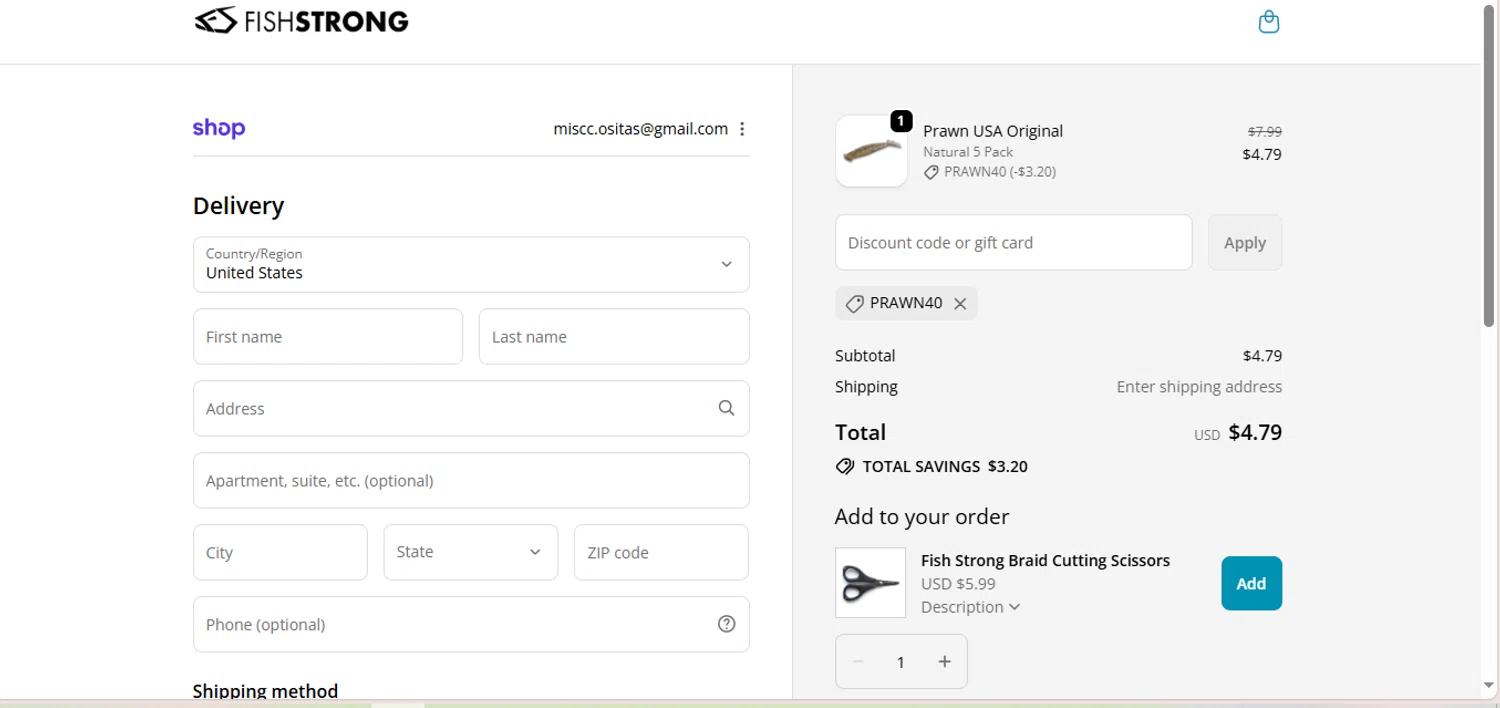The width and height of the screenshot is (1500, 708).
Task: Focus the City field
Action: coord(280,552)
